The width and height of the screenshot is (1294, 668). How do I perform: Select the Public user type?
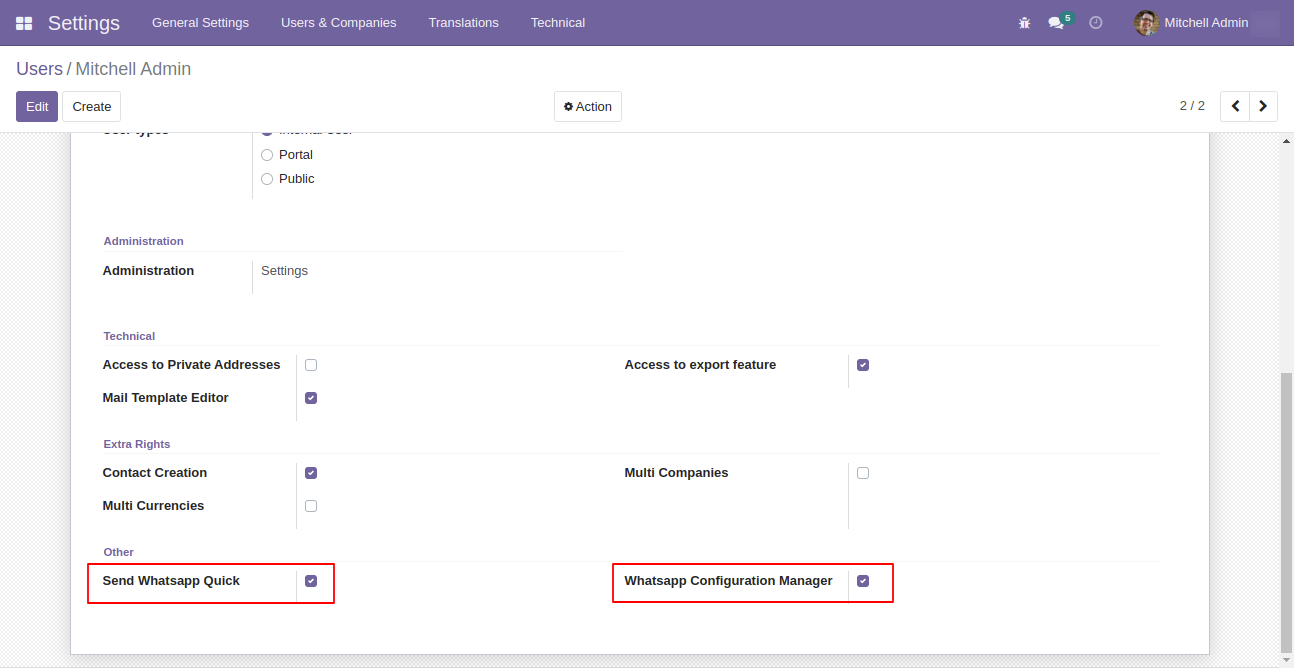(x=267, y=179)
